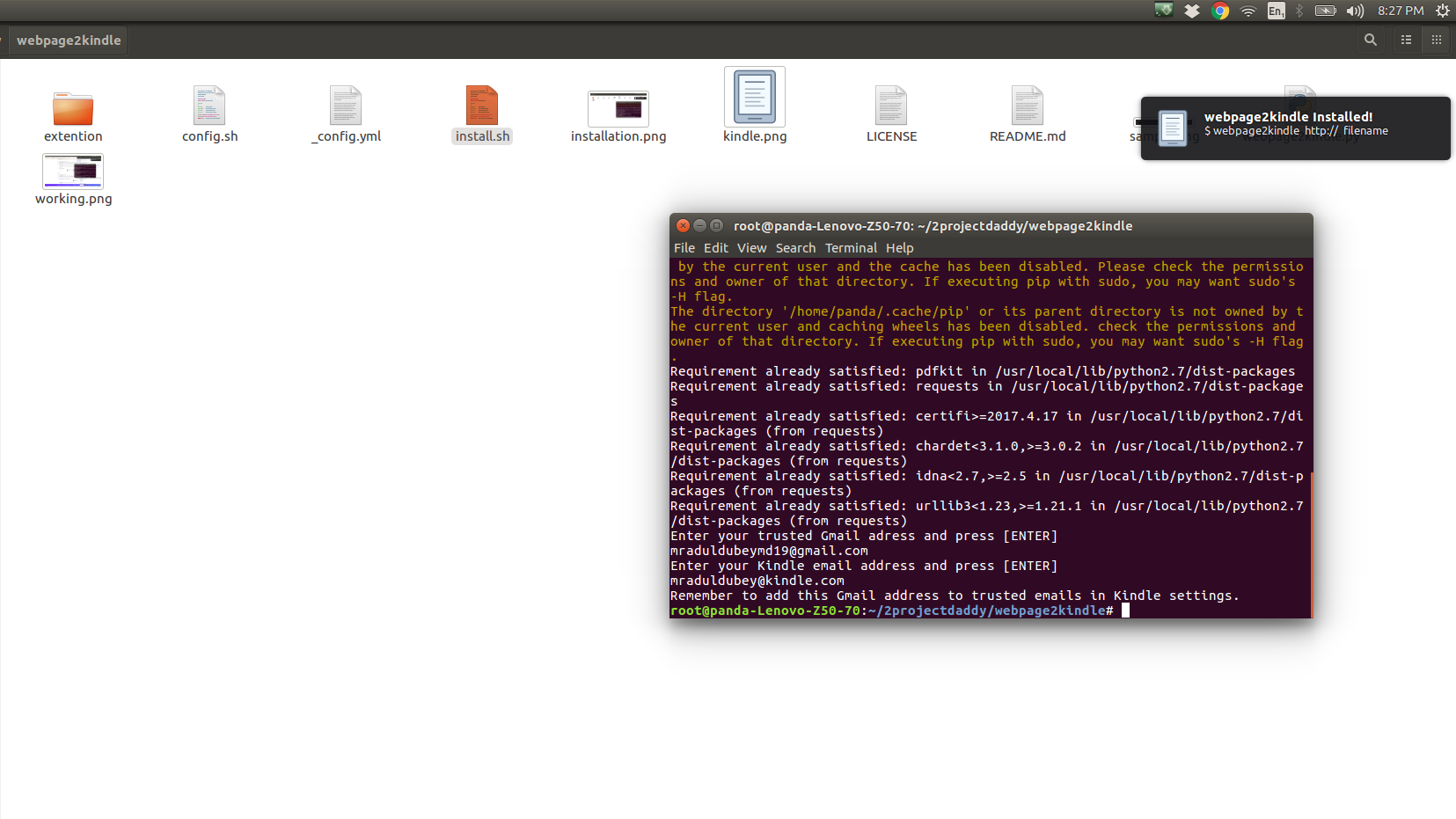Select kindle.png image icon
The image size is (1456, 819).
pos(755,97)
